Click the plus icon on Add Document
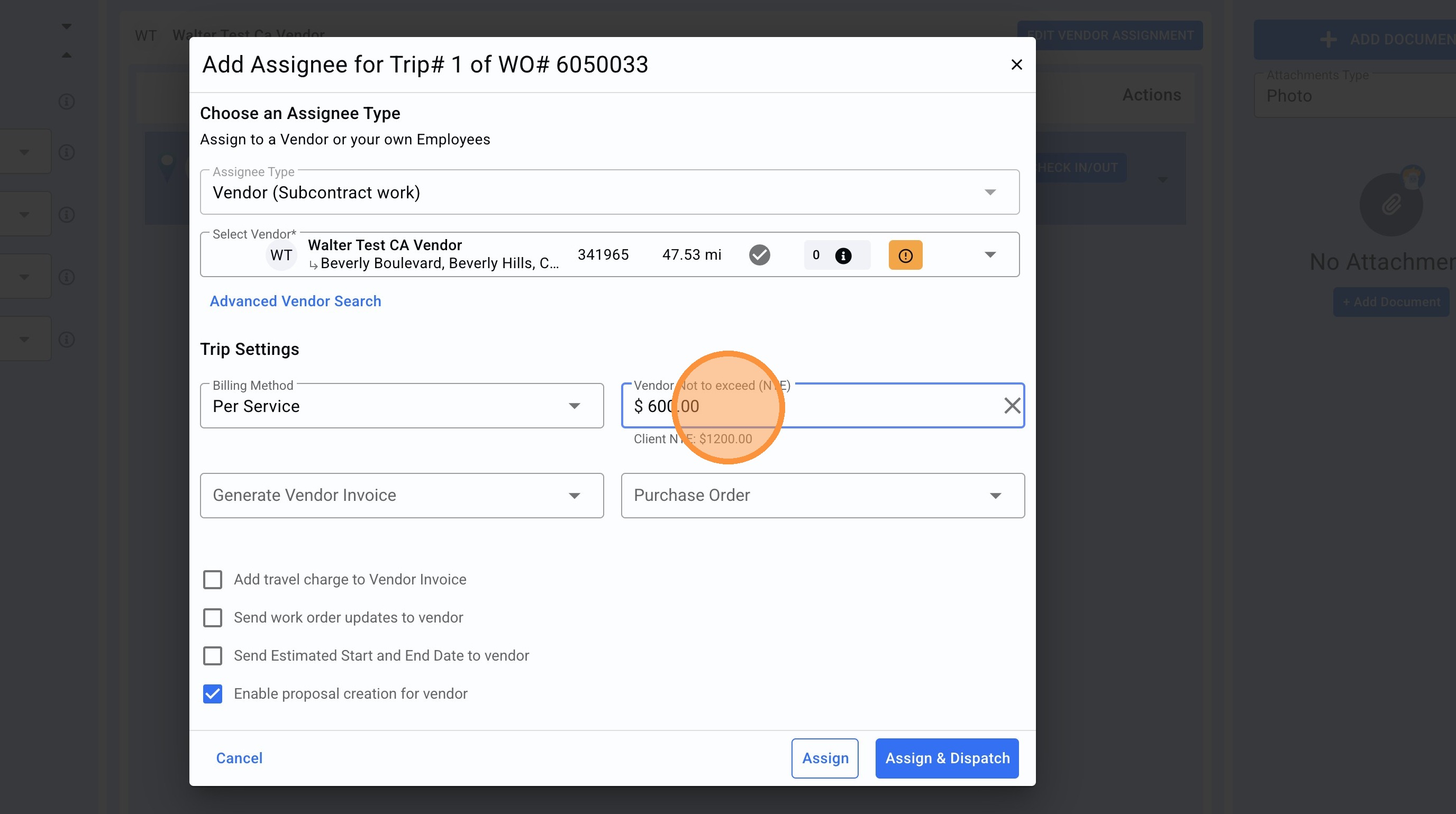 (x=1327, y=40)
